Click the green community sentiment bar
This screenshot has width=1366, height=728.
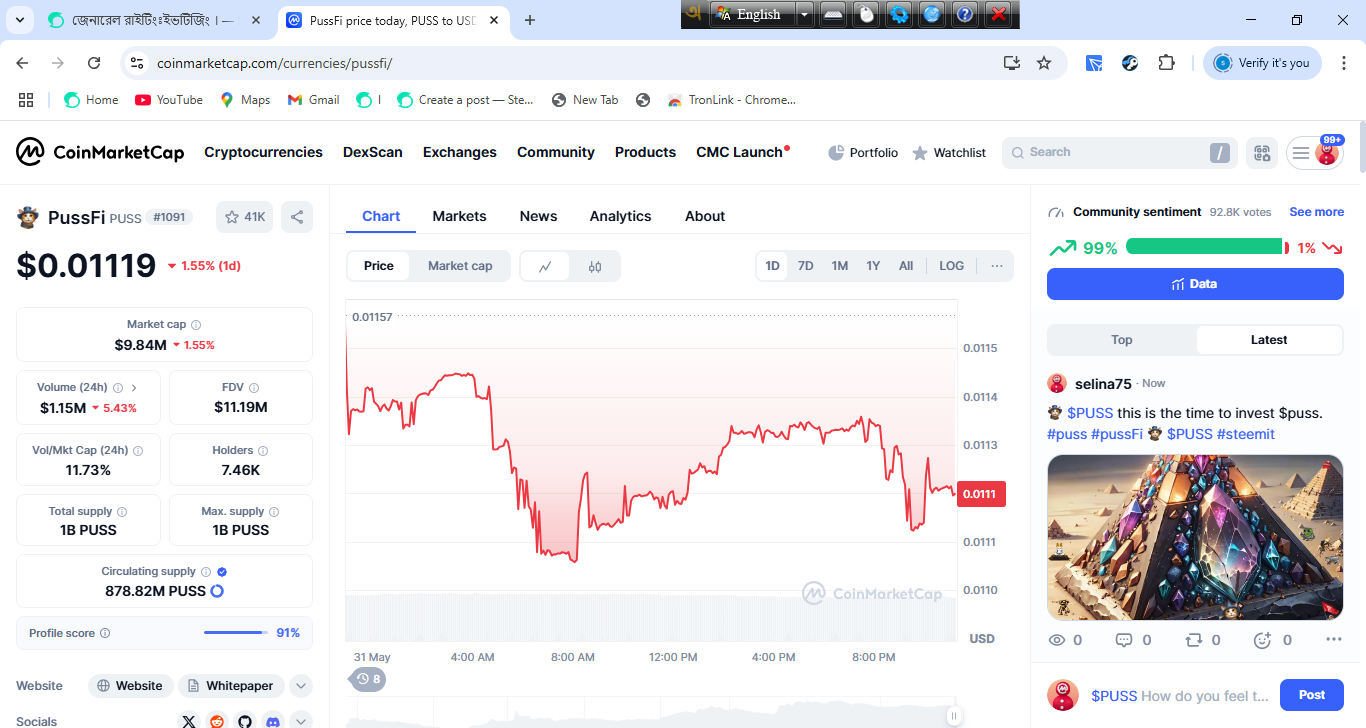1204,247
